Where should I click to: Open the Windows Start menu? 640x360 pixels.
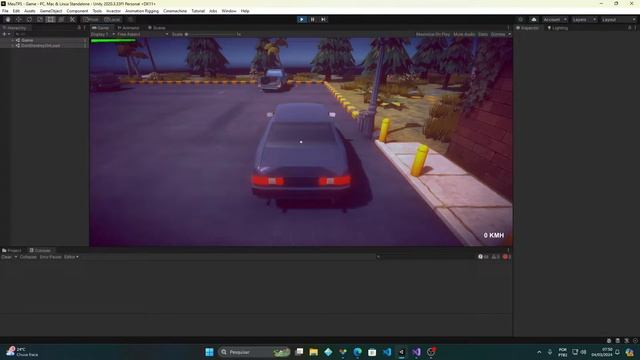click(209, 352)
